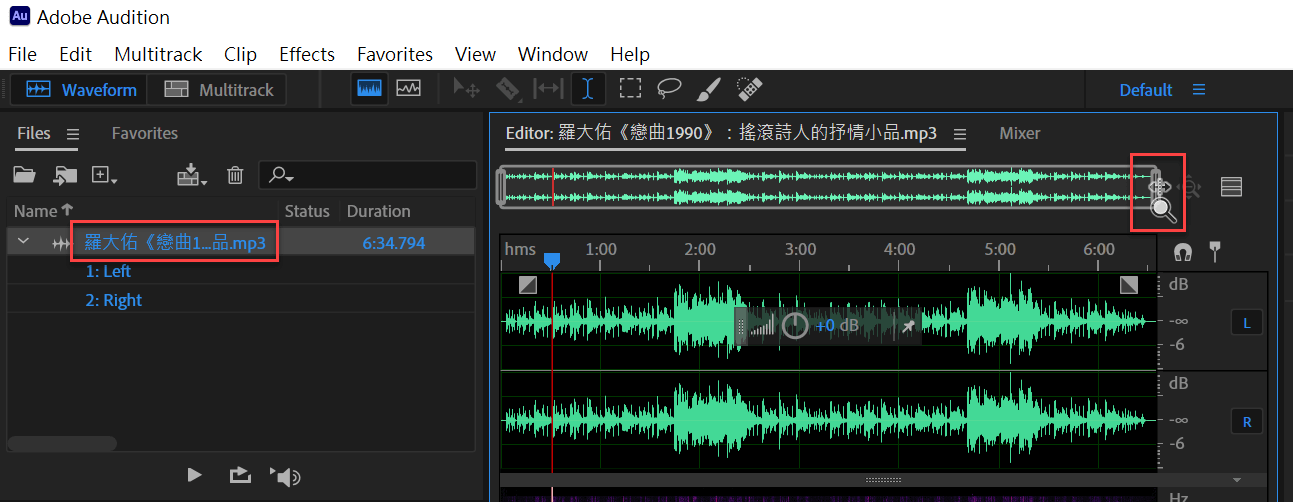
Task: Switch to Multitrack editor view
Action: tap(218, 90)
